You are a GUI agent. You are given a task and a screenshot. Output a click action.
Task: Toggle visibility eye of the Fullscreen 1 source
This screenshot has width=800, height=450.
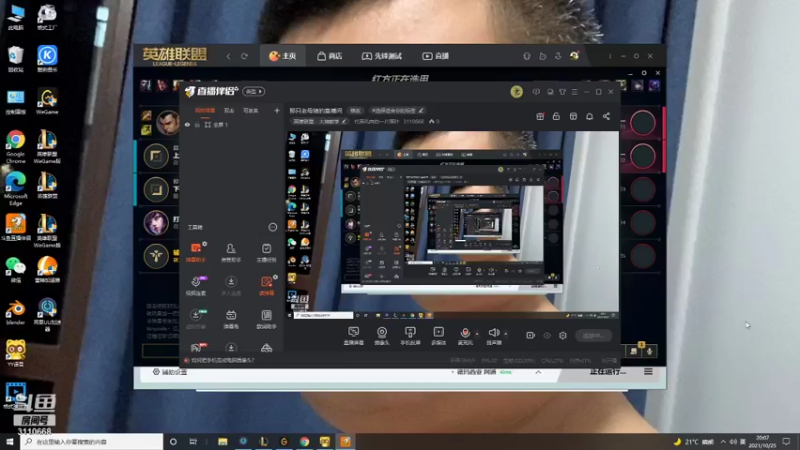coord(187,124)
